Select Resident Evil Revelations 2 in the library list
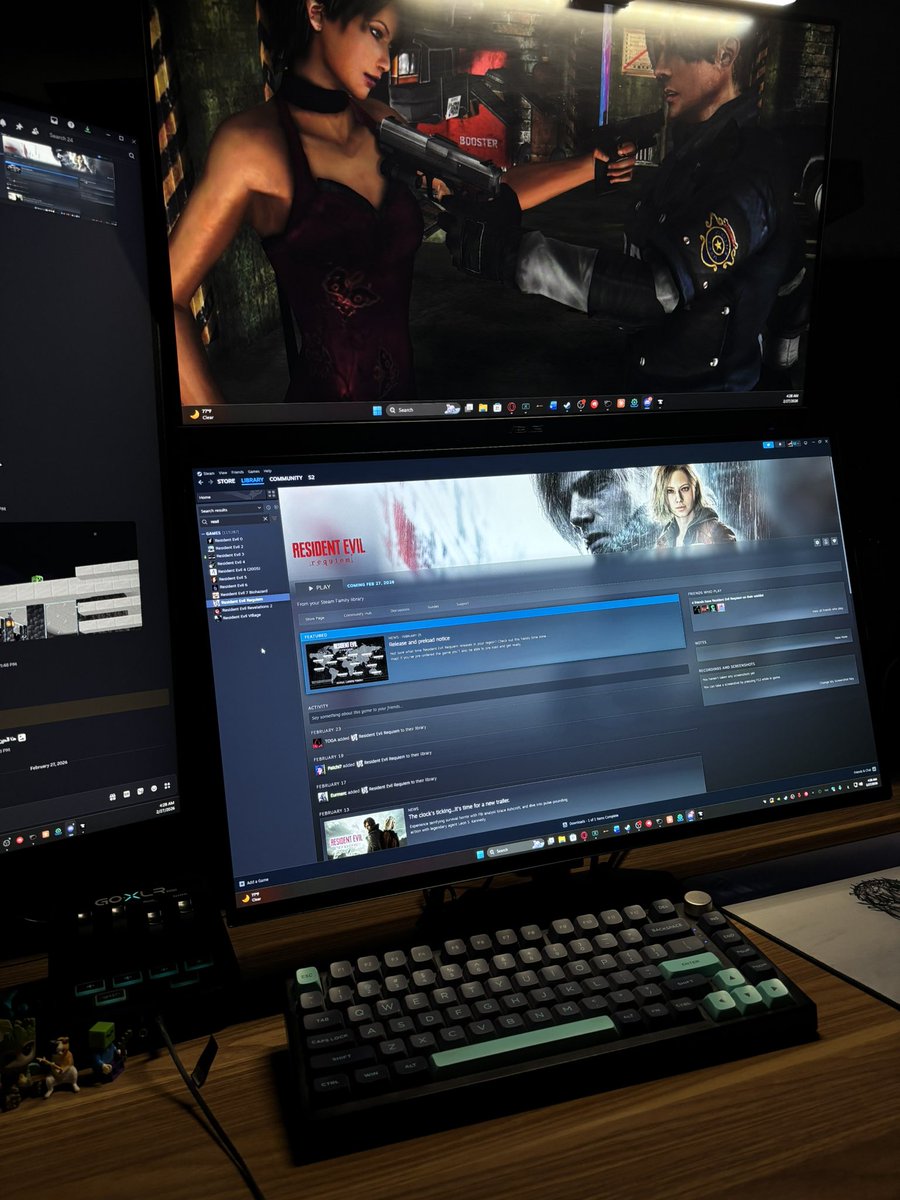This screenshot has width=900, height=1200. (x=245, y=608)
